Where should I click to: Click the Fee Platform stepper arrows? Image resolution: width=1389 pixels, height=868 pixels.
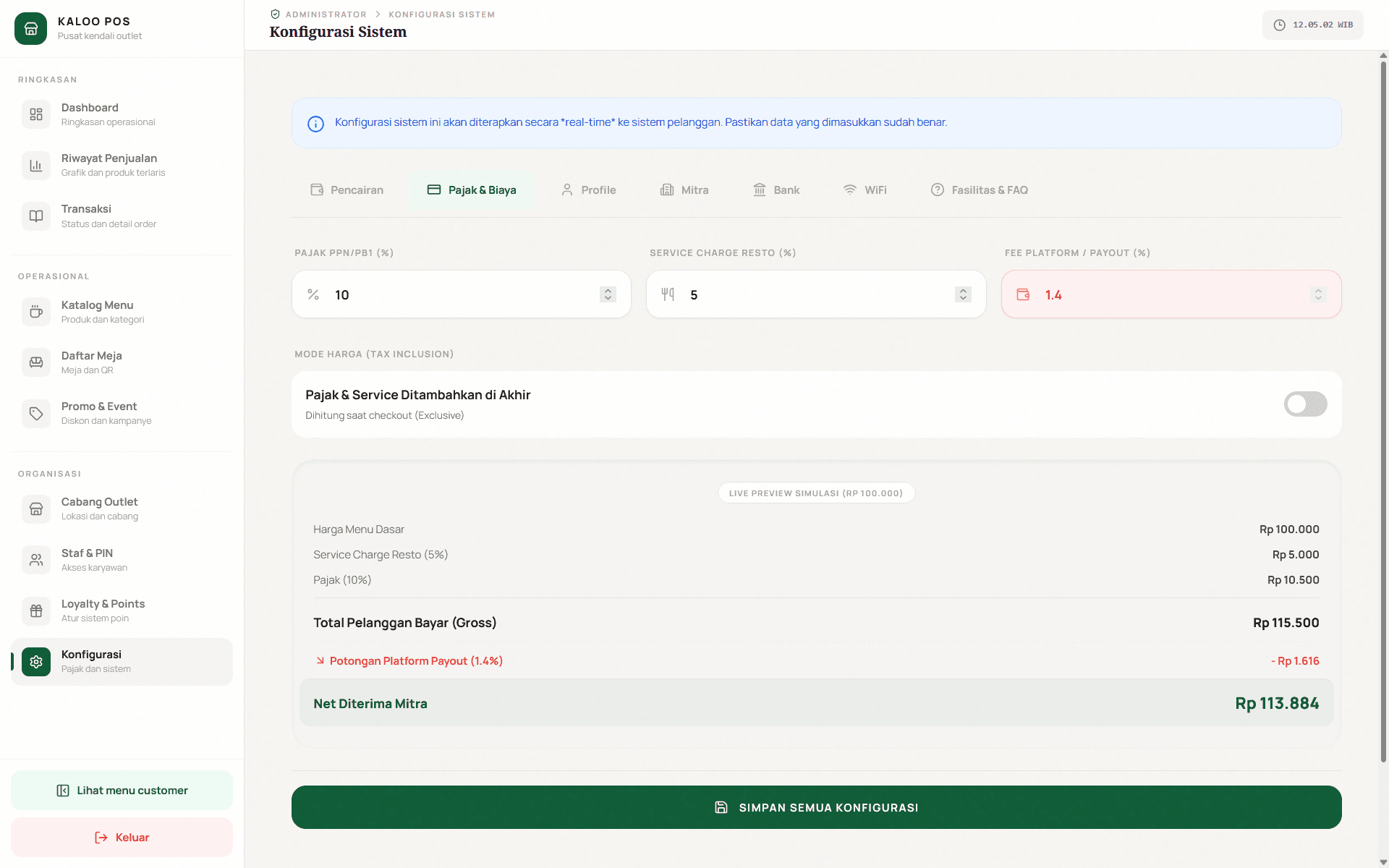pyautogui.click(x=1318, y=294)
